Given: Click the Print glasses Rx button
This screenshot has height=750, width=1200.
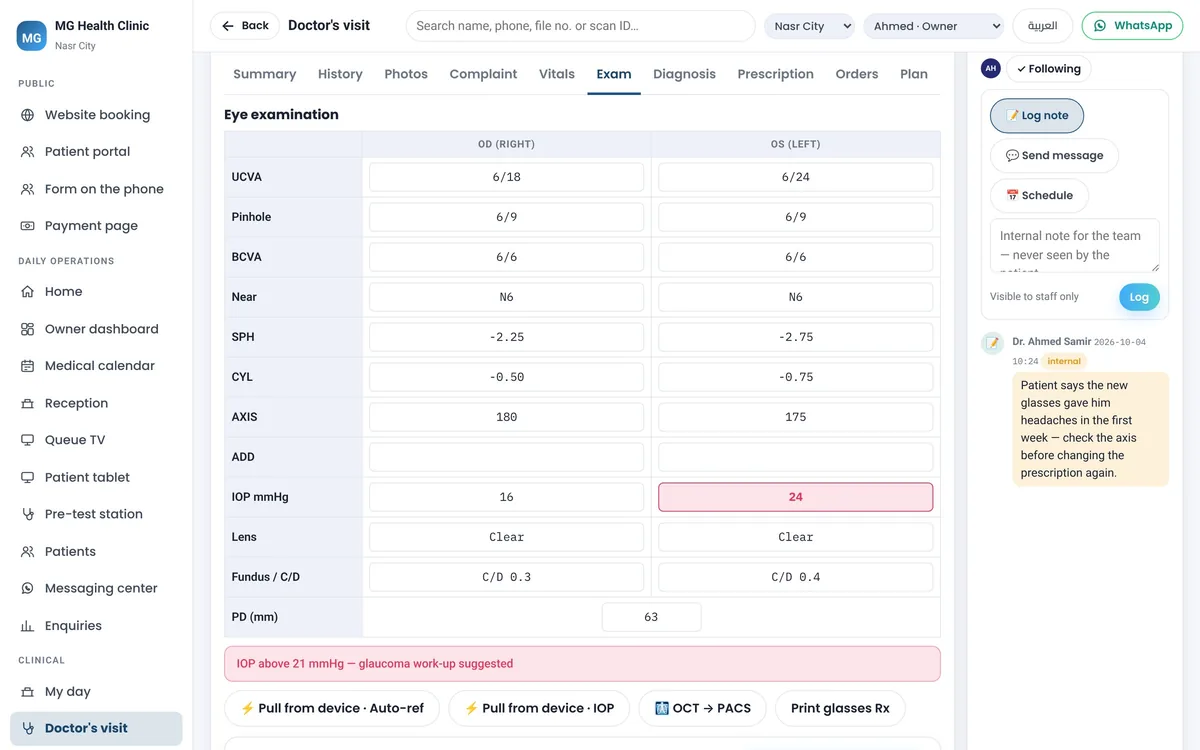Looking at the screenshot, I should (840, 708).
